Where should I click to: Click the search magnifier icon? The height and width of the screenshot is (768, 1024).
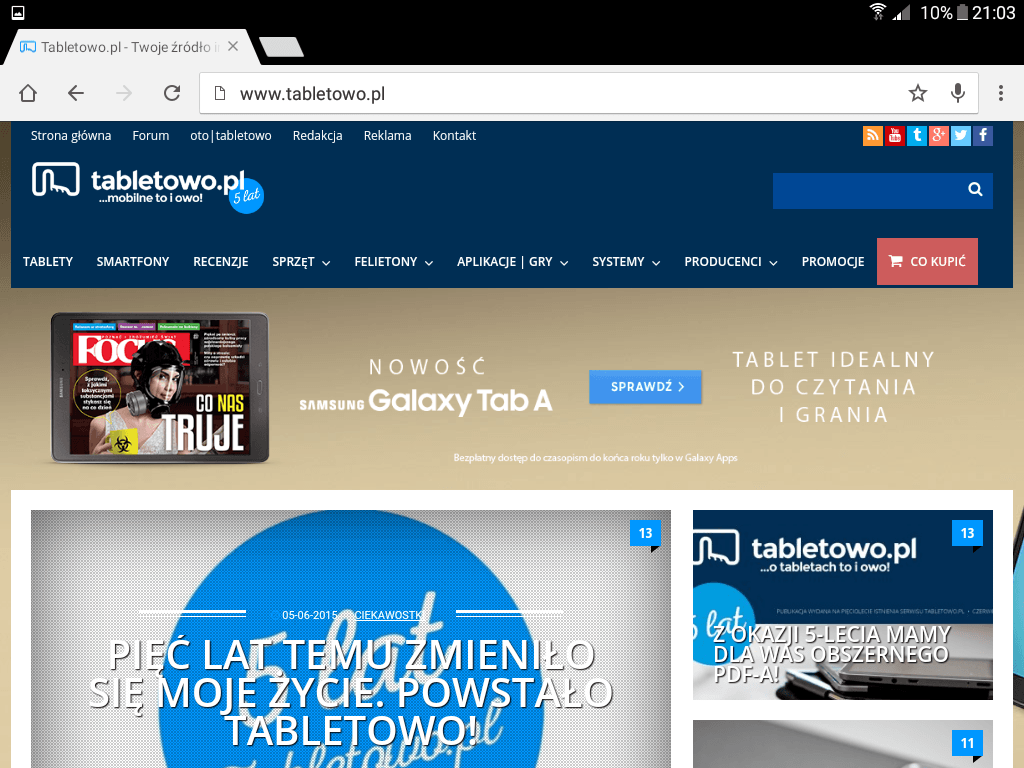(975, 189)
